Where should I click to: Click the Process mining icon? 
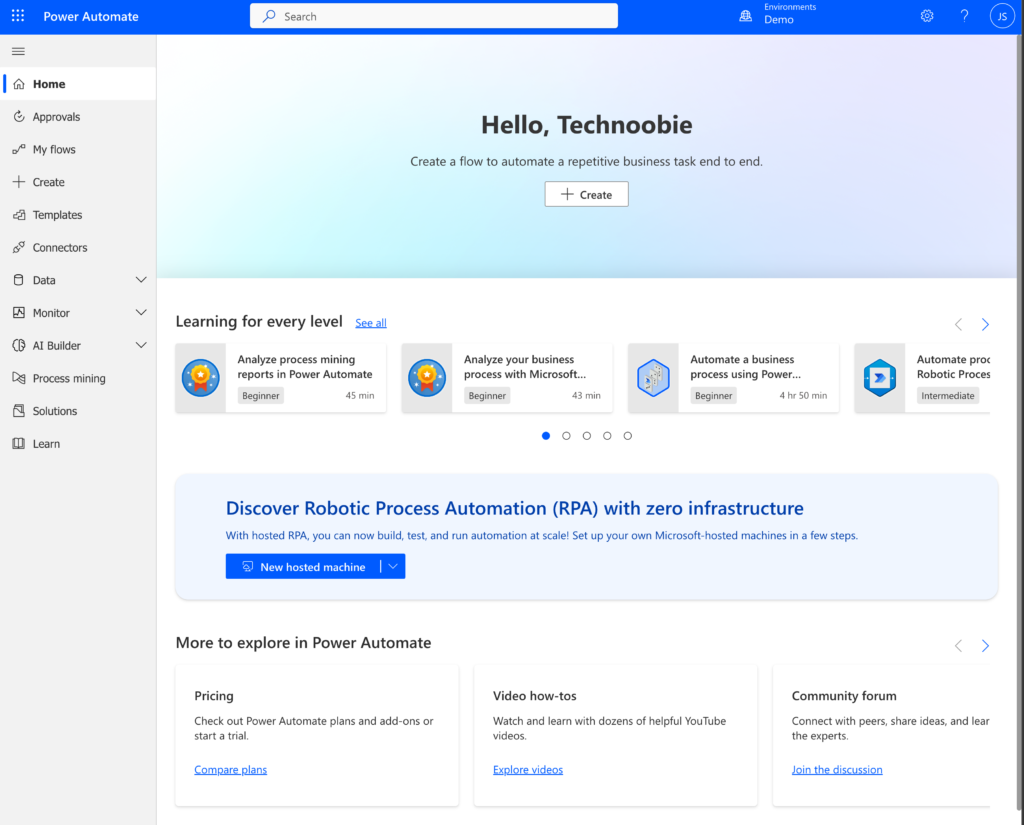pyautogui.click(x=19, y=378)
